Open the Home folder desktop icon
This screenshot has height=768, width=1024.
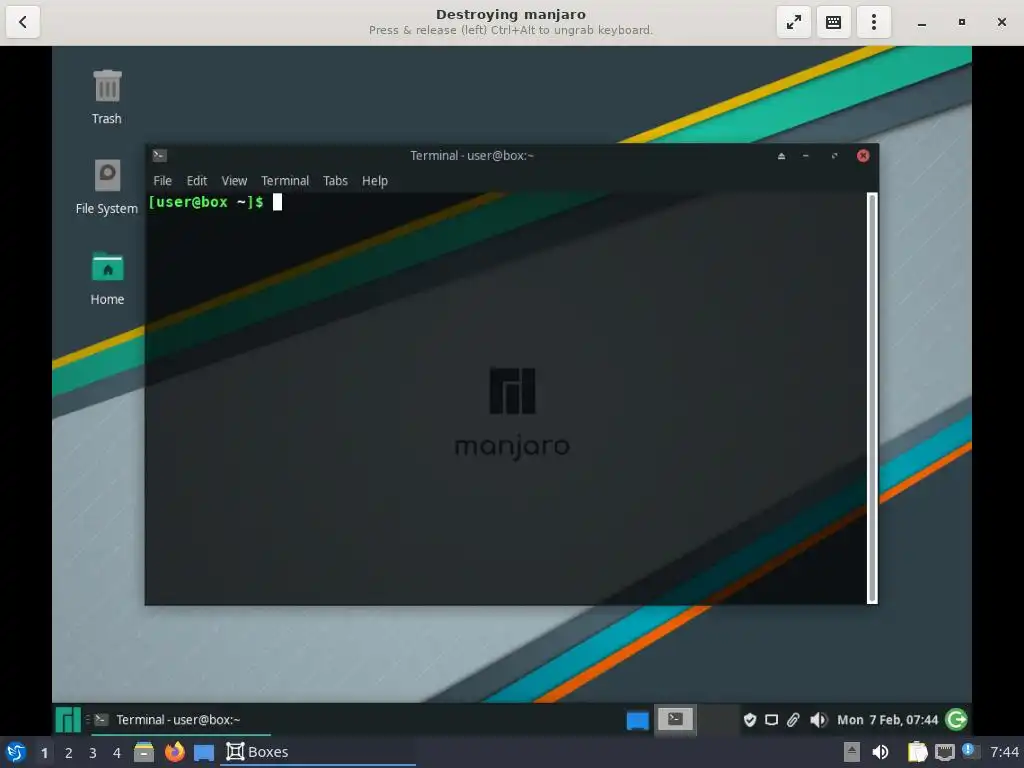point(107,278)
